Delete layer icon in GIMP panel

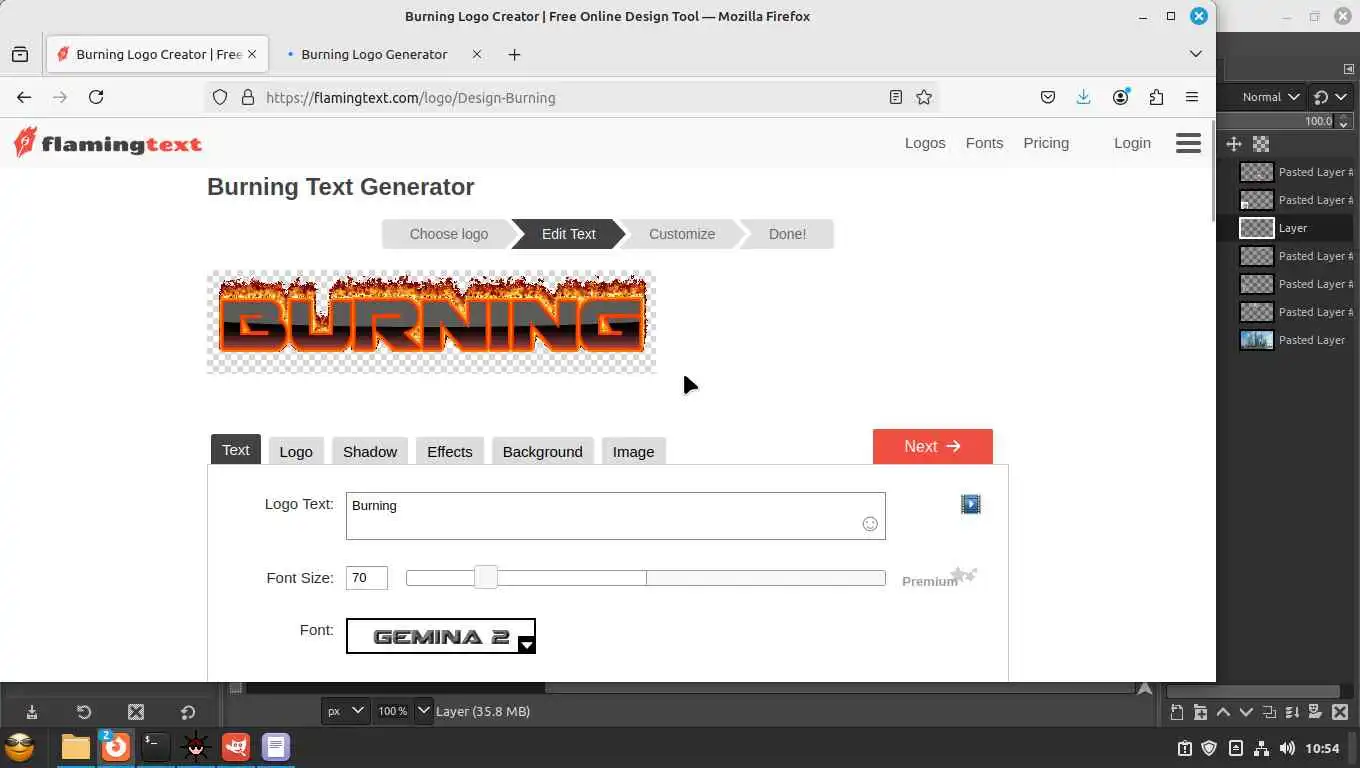click(1340, 712)
